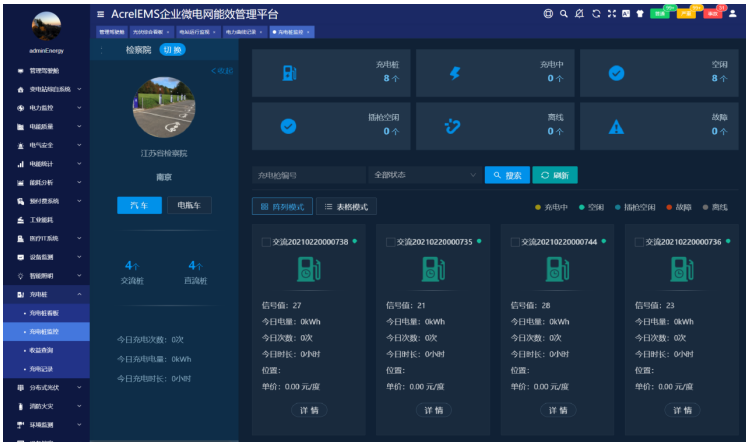Viewport: 746px width, 442px height.
Task: Click the 切换 station switch button
Action: pyautogui.click(x=172, y=50)
